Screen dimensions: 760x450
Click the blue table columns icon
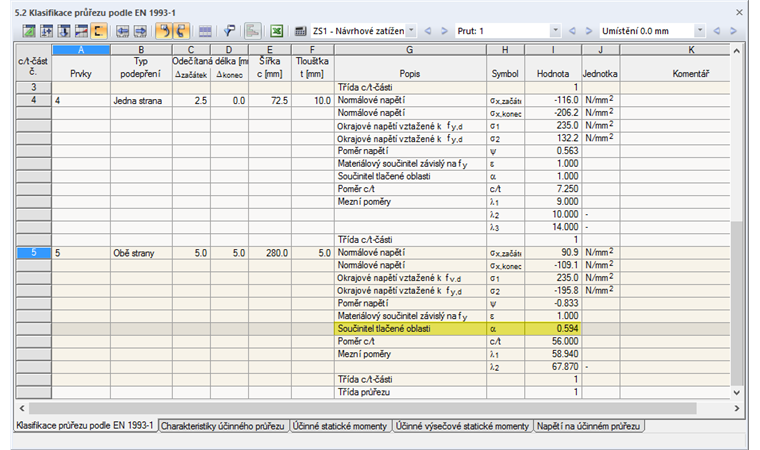pyautogui.click(x=205, y=32)
